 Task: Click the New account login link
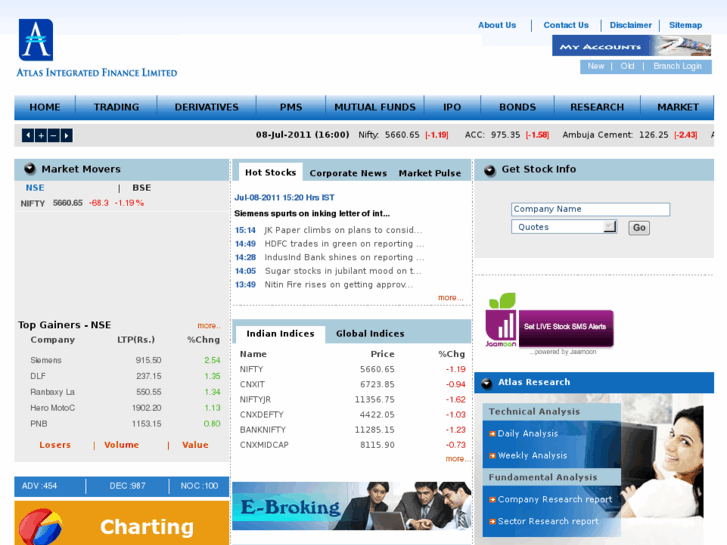click(x=596, y=66)
